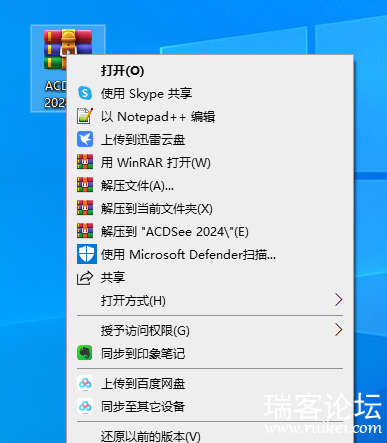This screenshot has width=387, height=443.
Task: Expand the 授予访问权限(G) submenu arrow
Action: [338, 329]
